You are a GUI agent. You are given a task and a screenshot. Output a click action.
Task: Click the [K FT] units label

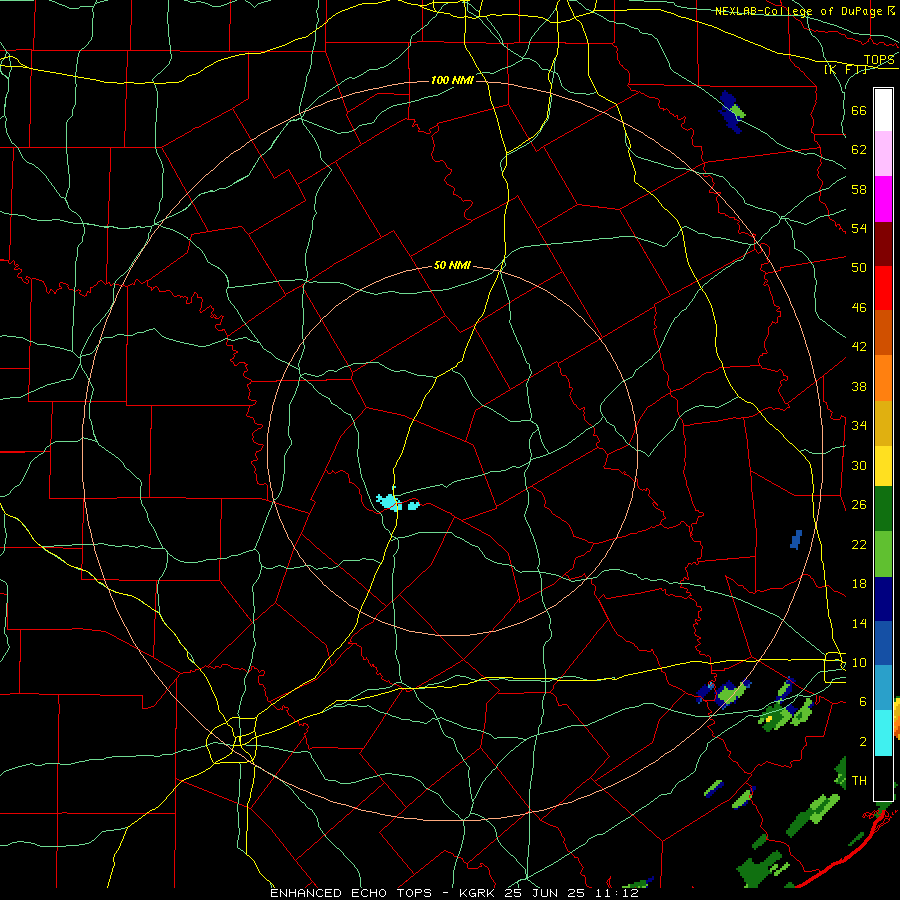coord(846,69)
